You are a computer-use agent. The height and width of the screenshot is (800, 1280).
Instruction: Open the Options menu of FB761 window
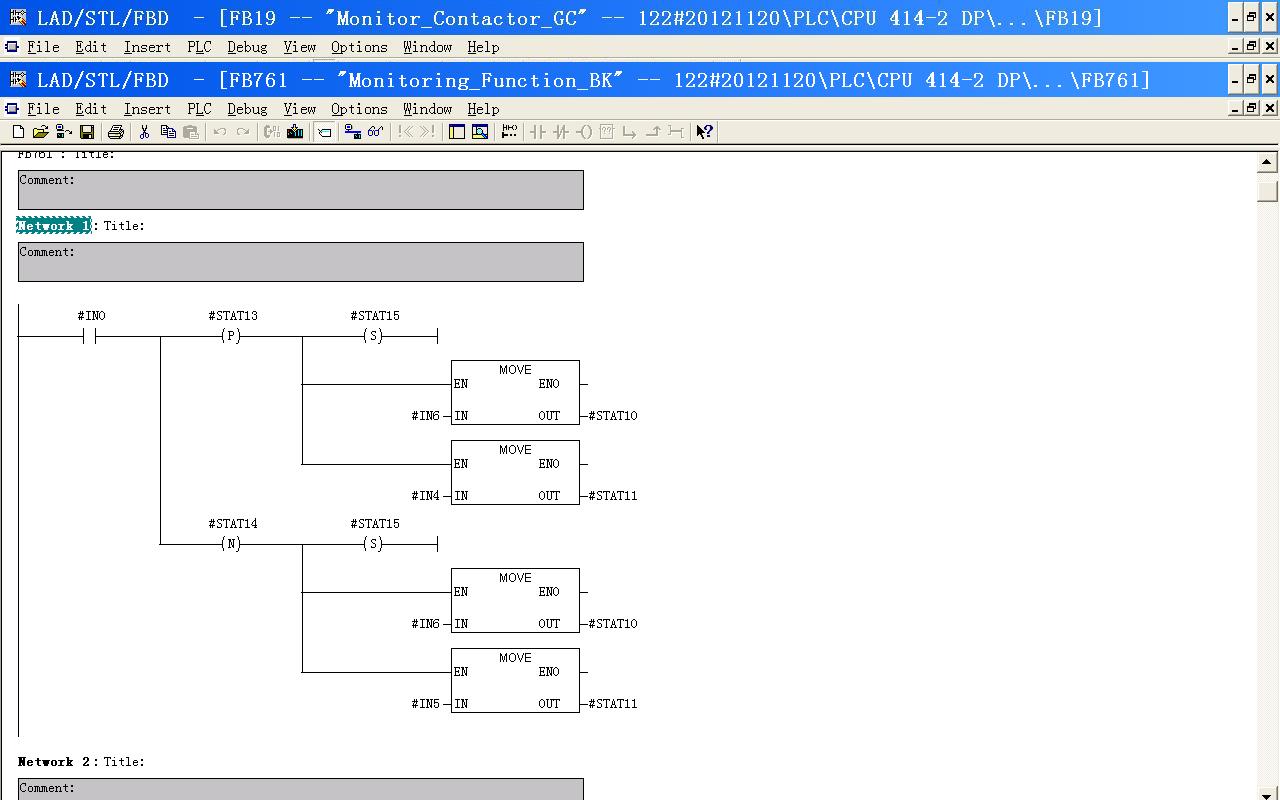[x=359, y=109]
